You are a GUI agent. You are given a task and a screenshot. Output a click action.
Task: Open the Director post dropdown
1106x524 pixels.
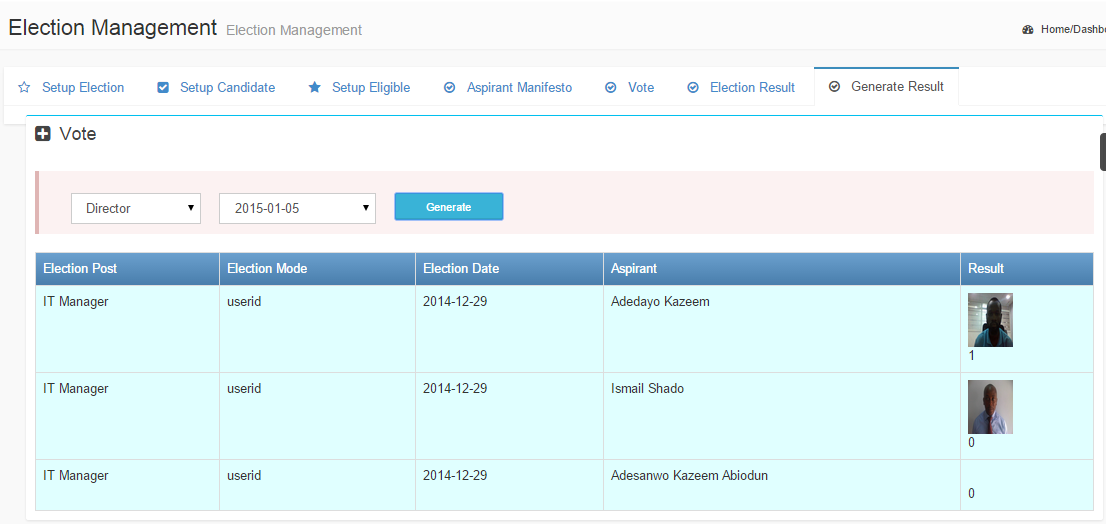(136, 208)
